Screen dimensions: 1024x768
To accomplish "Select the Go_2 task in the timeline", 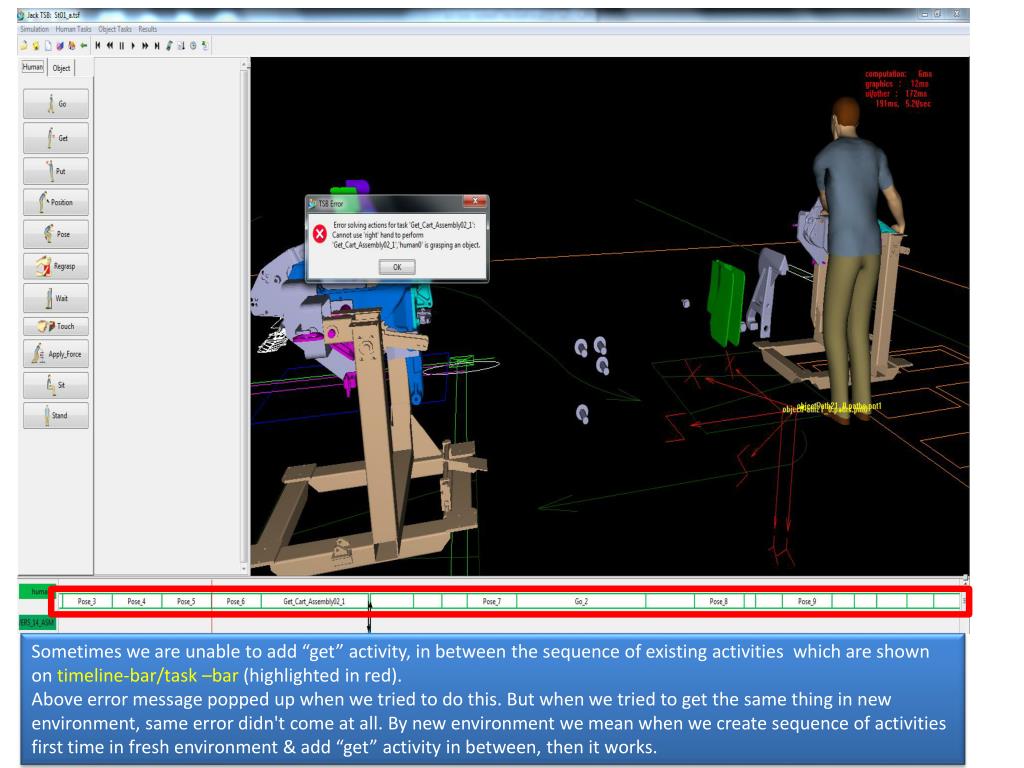I will [x=581, y=602].
